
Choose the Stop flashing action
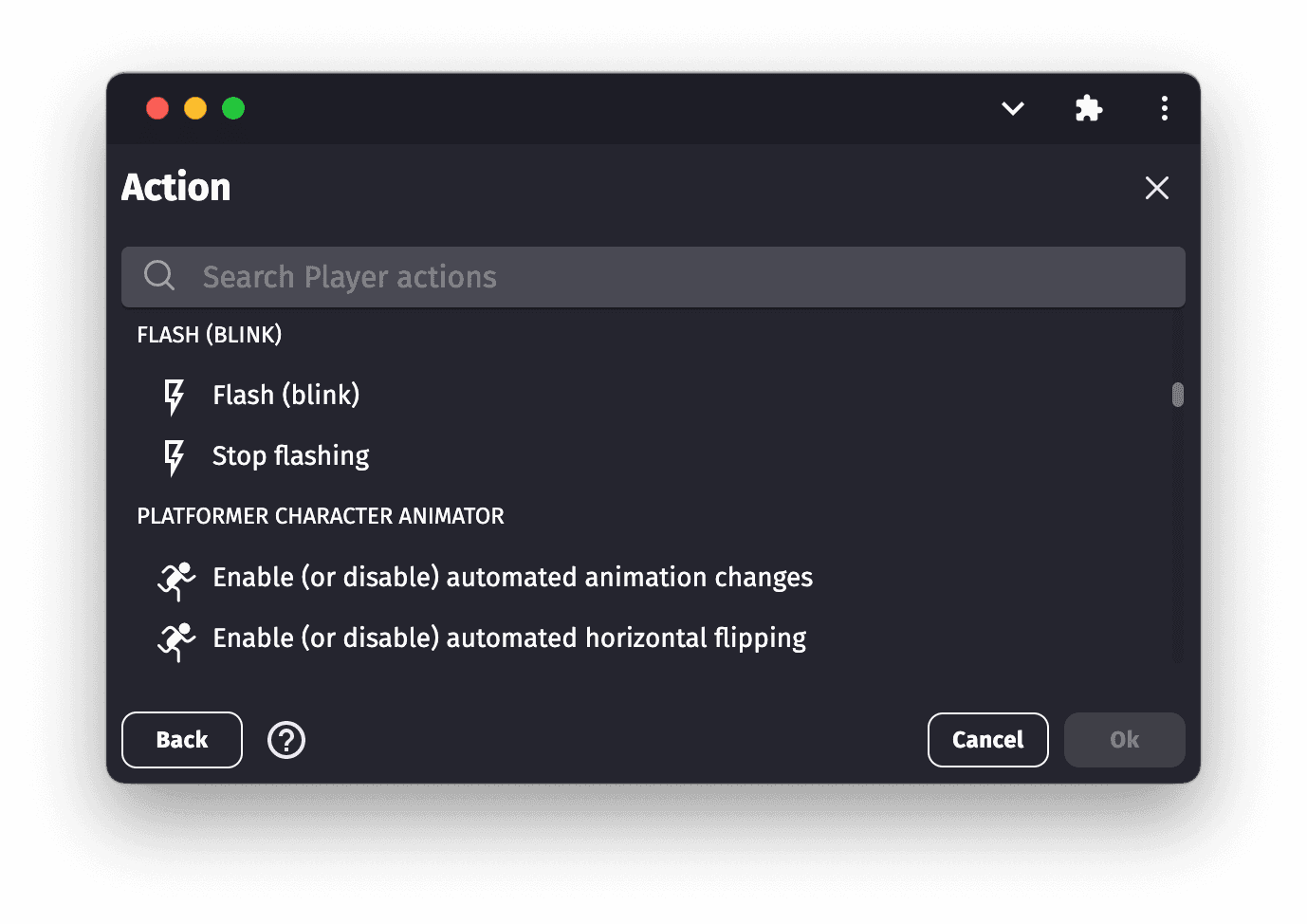(290, 456)
